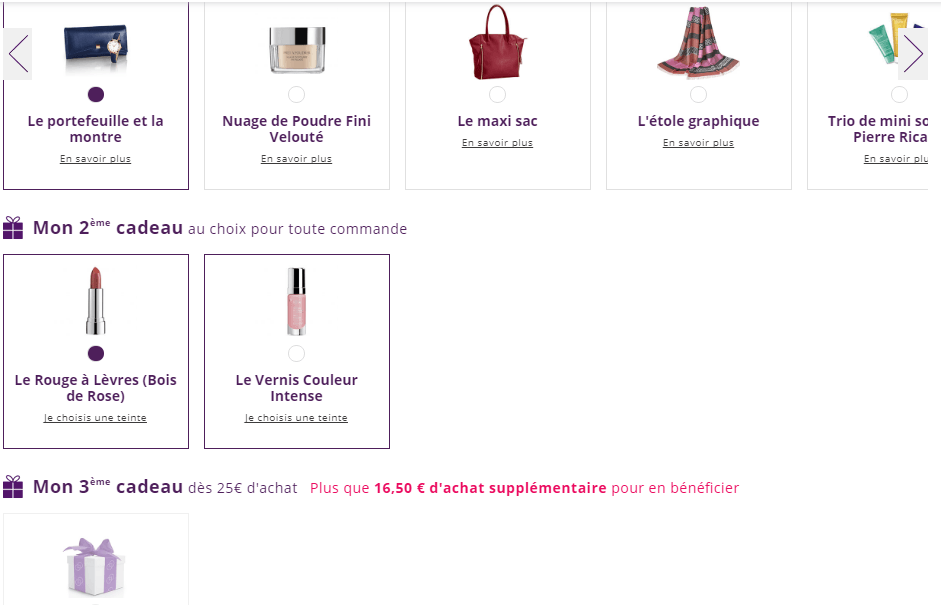Image resolution: width=941 pixels, height=605 pixels.
Task: Click the white gift box with purple ribbon
Action: point(95,568)
